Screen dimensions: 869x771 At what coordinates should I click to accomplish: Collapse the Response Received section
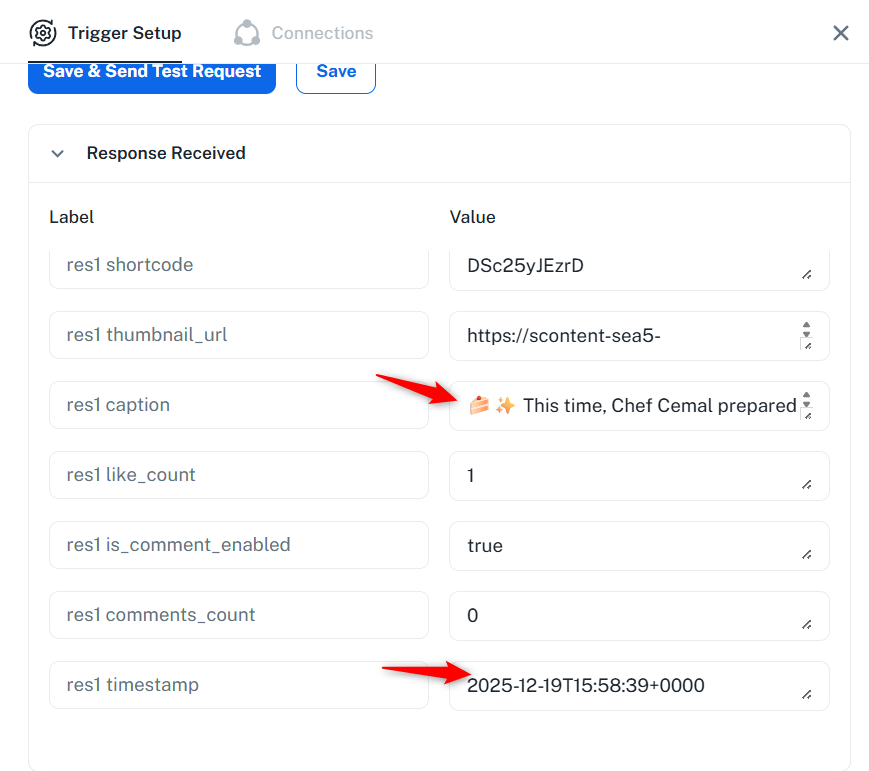pyautogui.click(x=58, y=154)
